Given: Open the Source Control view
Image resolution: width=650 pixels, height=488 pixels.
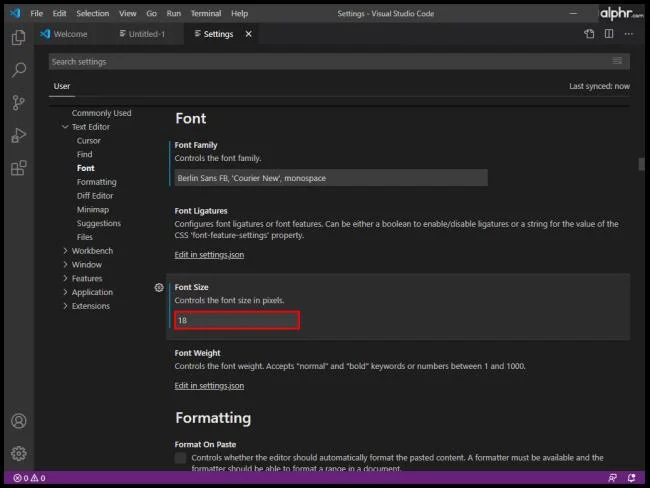Looking at the screenshot, I should [18, 103].
